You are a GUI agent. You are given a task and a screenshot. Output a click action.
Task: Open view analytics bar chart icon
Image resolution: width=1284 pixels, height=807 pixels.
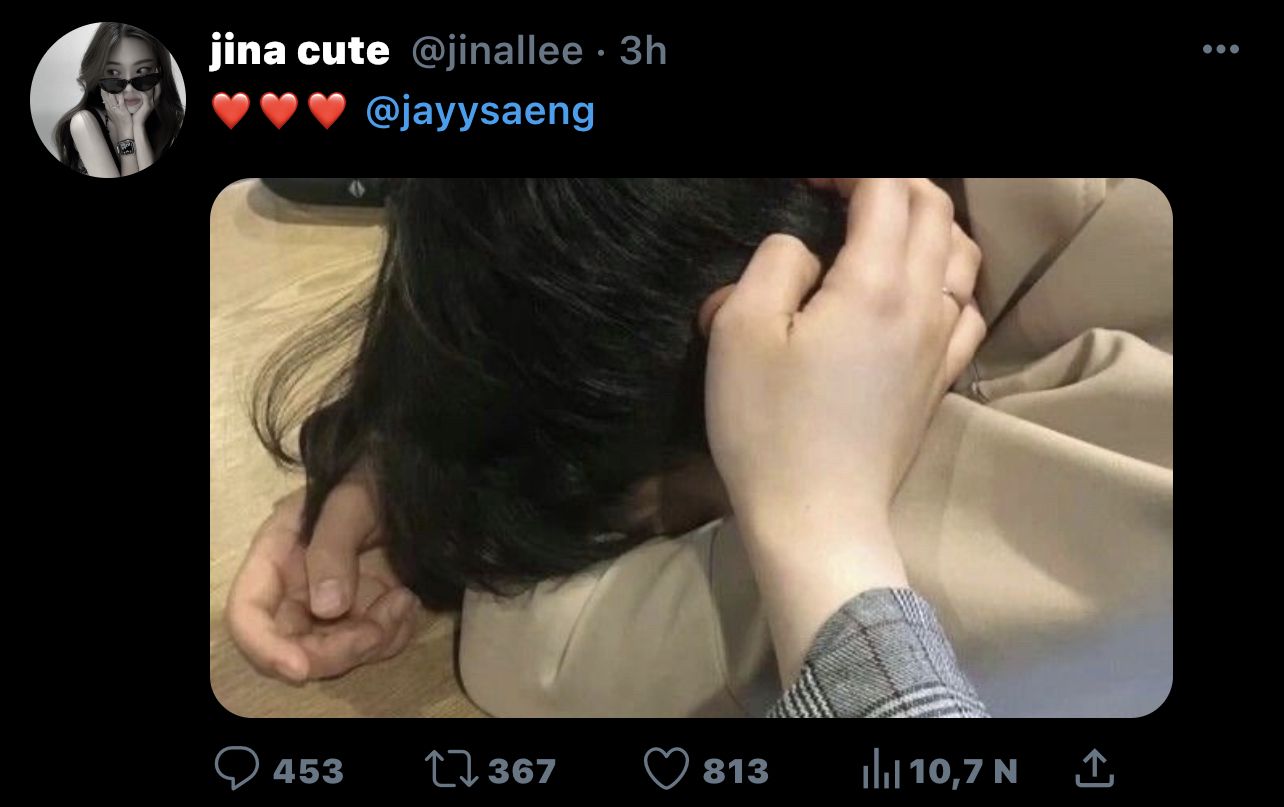[881, 770]
